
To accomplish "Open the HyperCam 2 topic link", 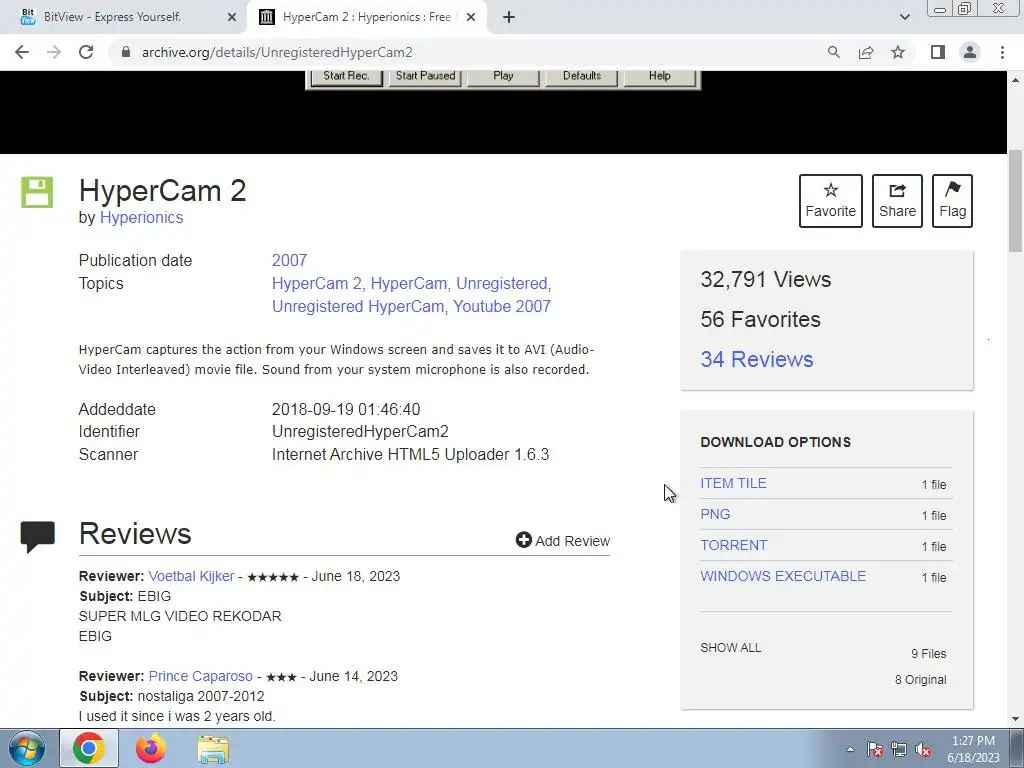I will pos(319,283).
